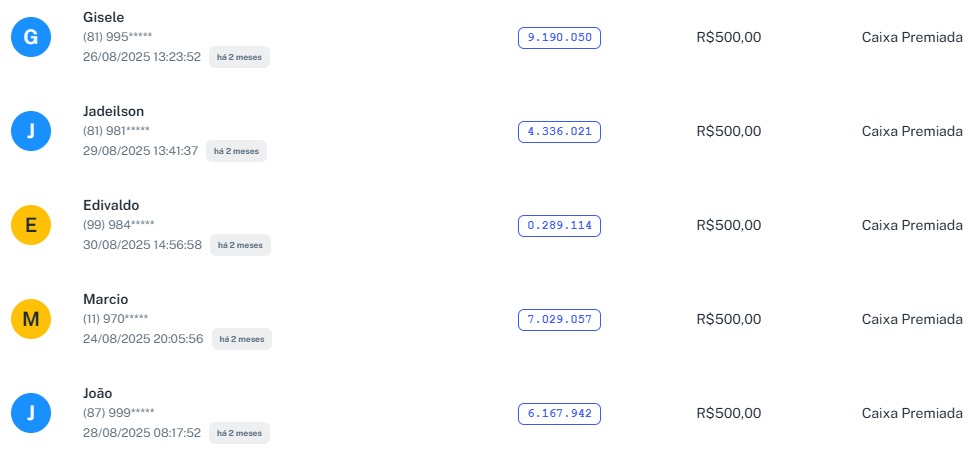Click Edivaldo's R$500,00 prize amount

729,225
